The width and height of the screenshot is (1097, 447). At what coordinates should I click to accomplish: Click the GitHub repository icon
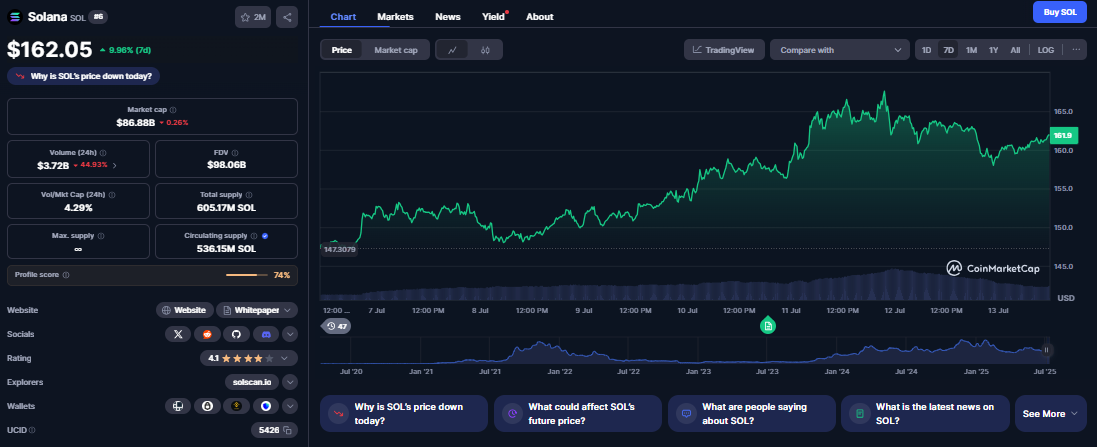point(237,333)
